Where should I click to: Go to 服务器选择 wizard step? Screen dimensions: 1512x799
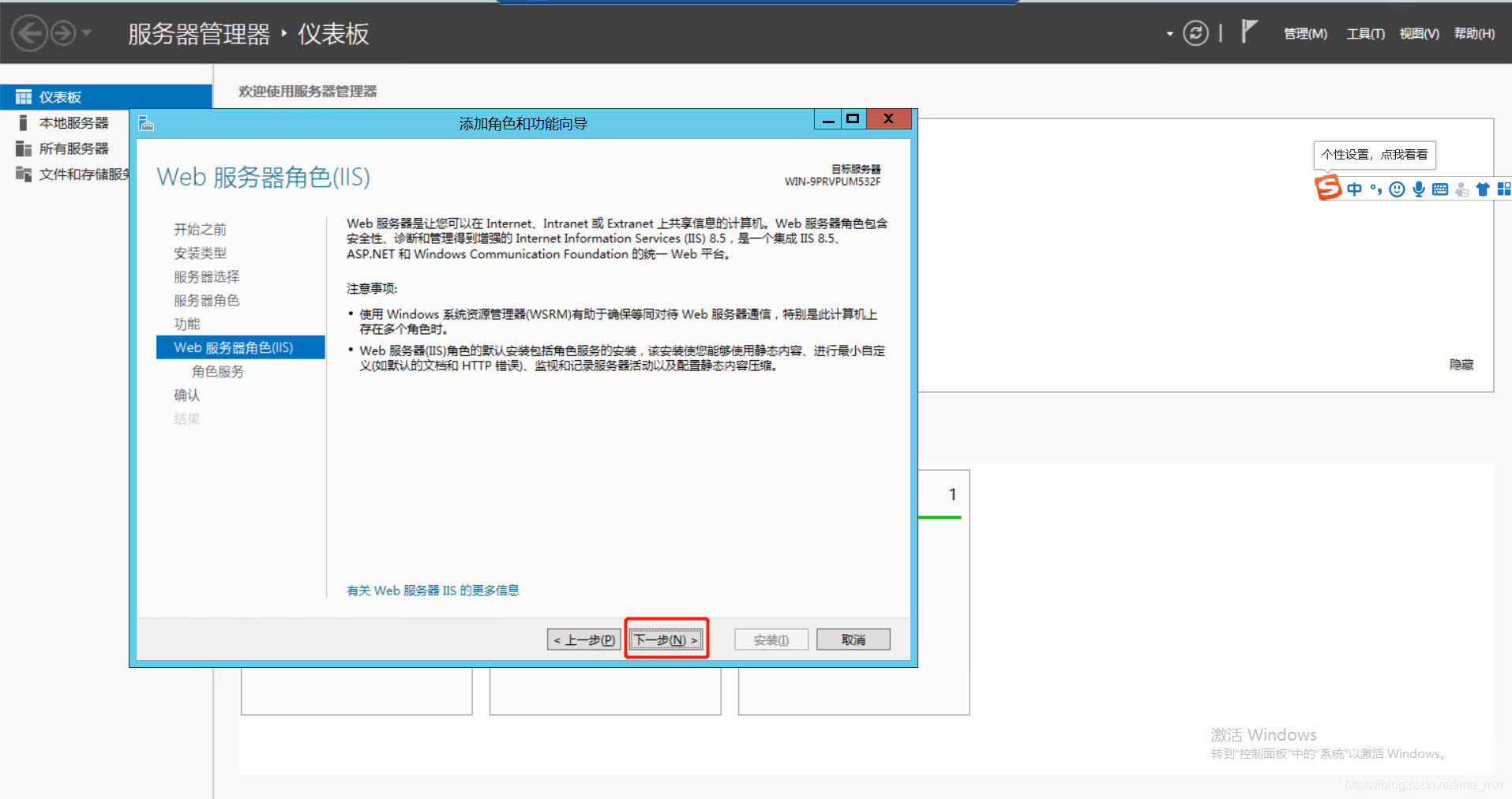[x=206, y=277]
